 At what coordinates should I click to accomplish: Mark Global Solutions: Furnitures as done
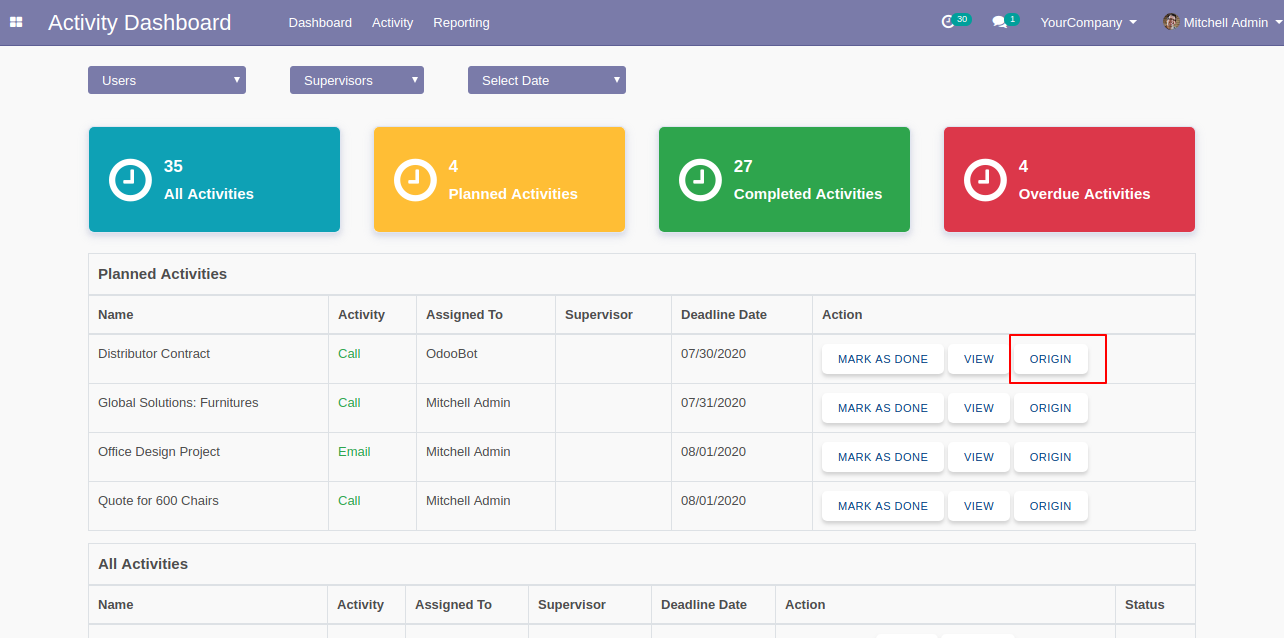(x=883, y=408)
